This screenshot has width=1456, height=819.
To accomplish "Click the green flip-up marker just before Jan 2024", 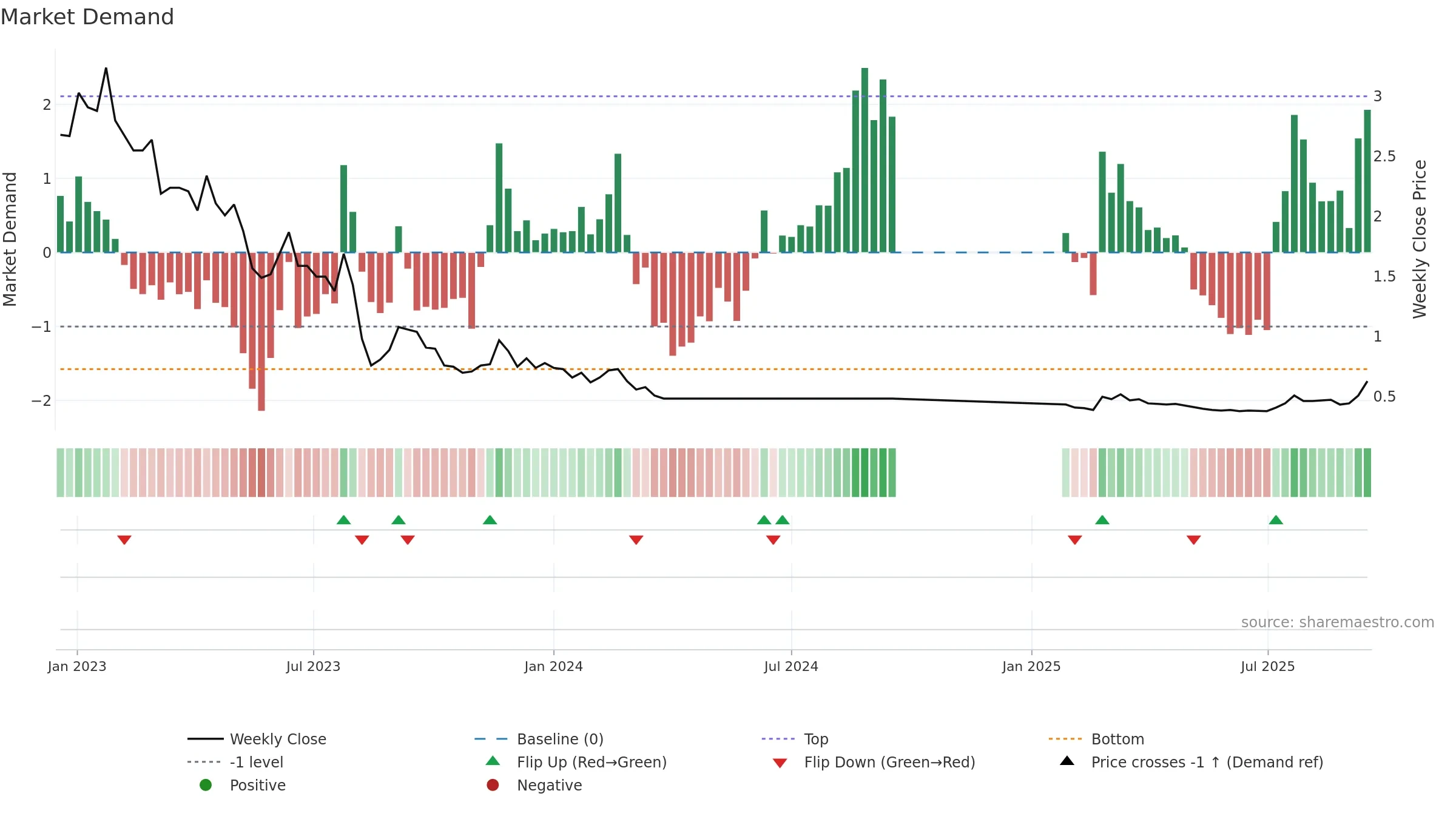I will (490, 520).
